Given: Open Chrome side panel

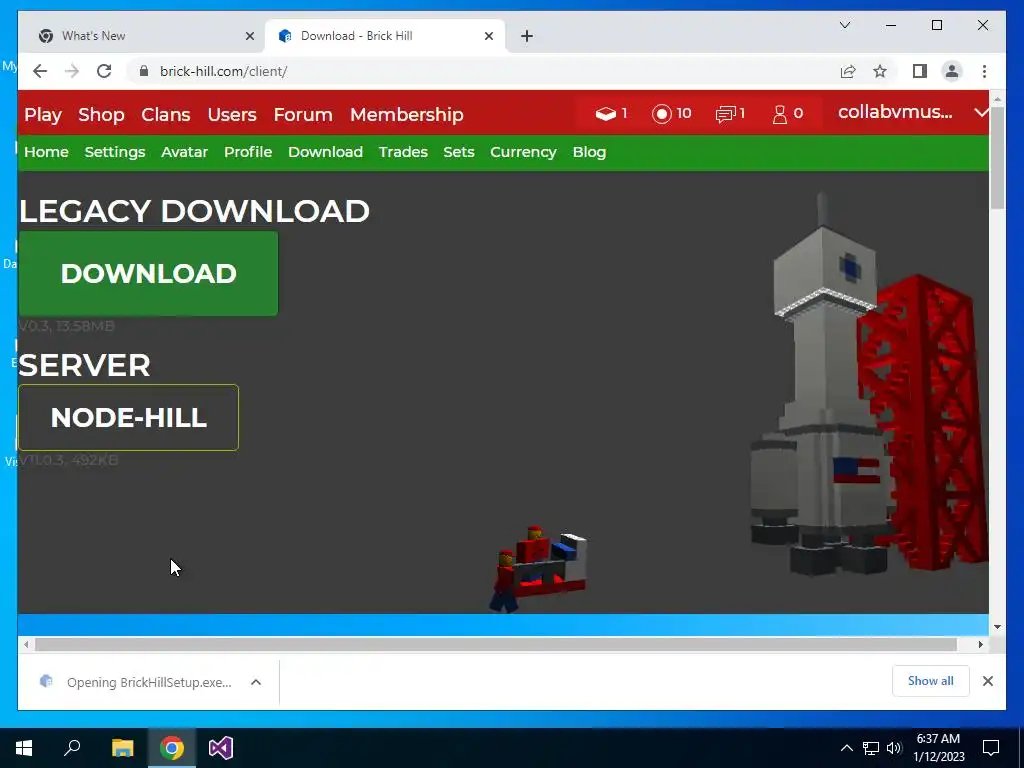Looking at the screenshot, I should coord(920,71).
